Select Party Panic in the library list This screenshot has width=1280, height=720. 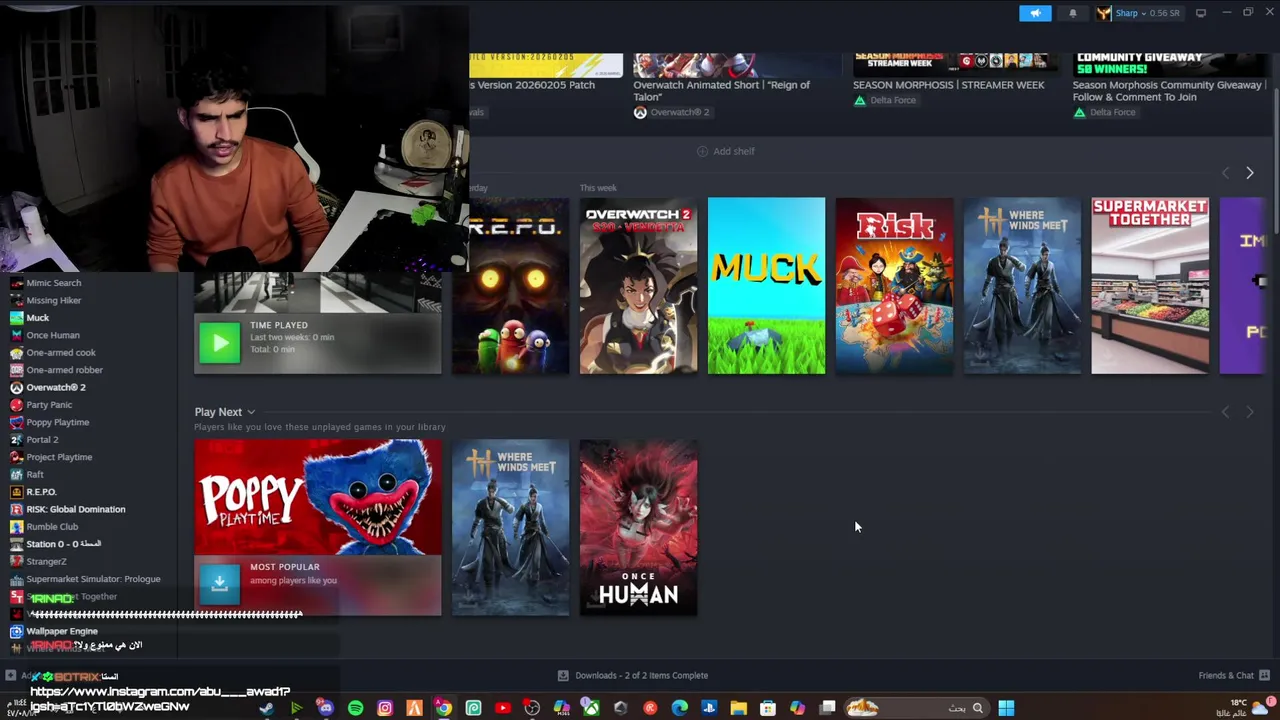(x=48, y=405)
